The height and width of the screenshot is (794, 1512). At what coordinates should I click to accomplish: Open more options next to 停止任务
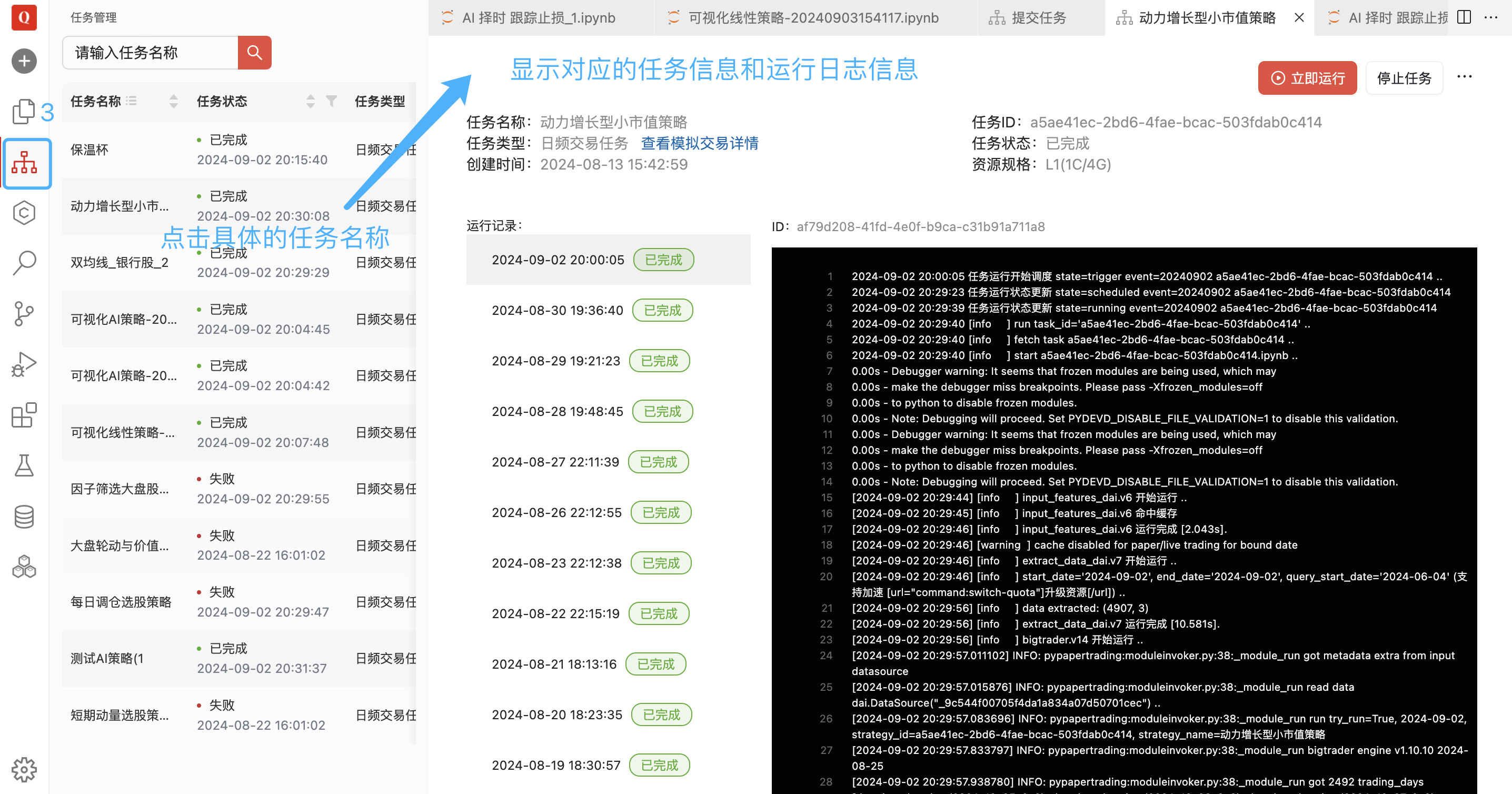pyautogui.click(x=1464, y=77)
